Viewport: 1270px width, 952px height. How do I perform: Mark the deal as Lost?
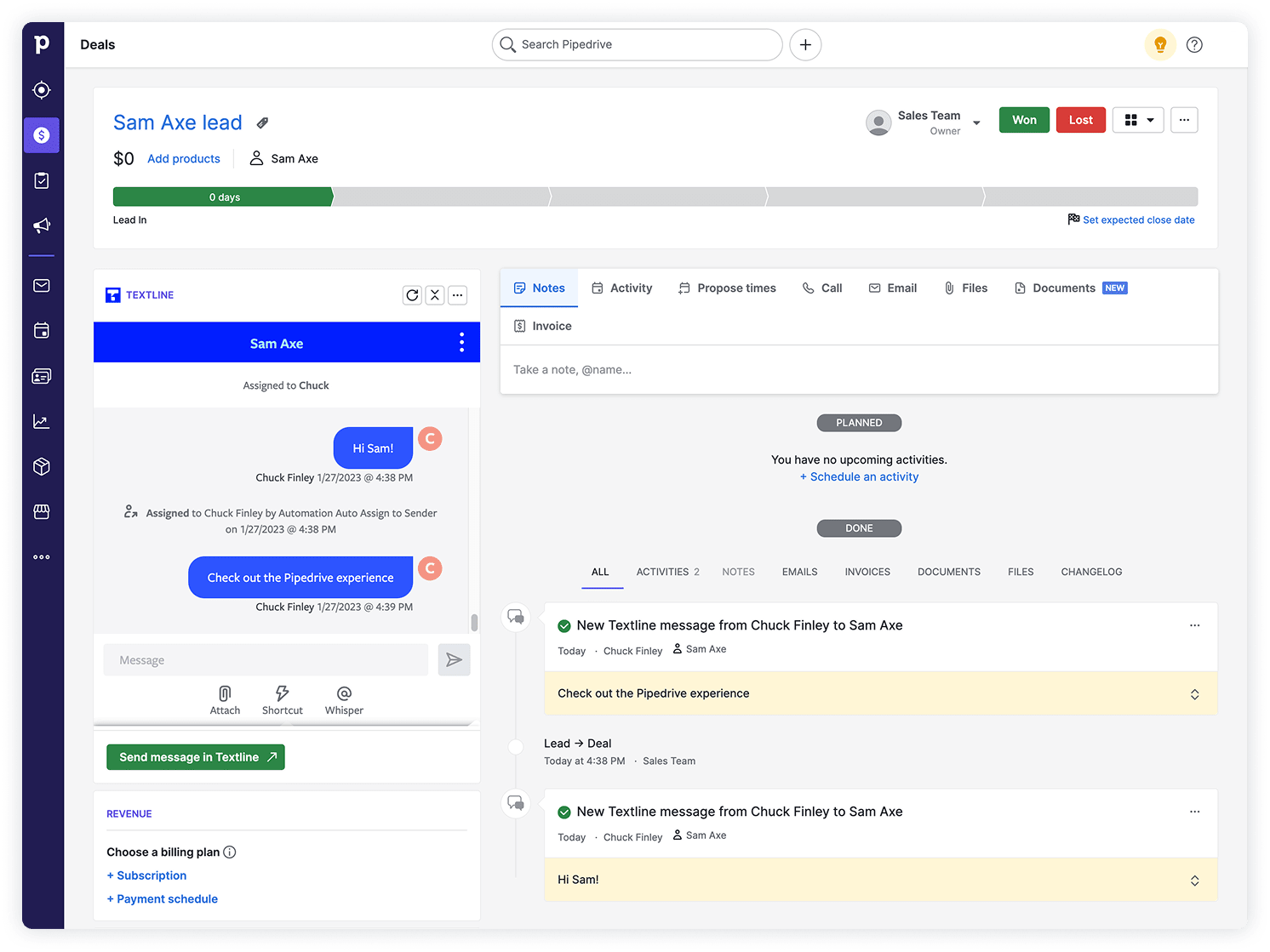(x=1081, y=120)
